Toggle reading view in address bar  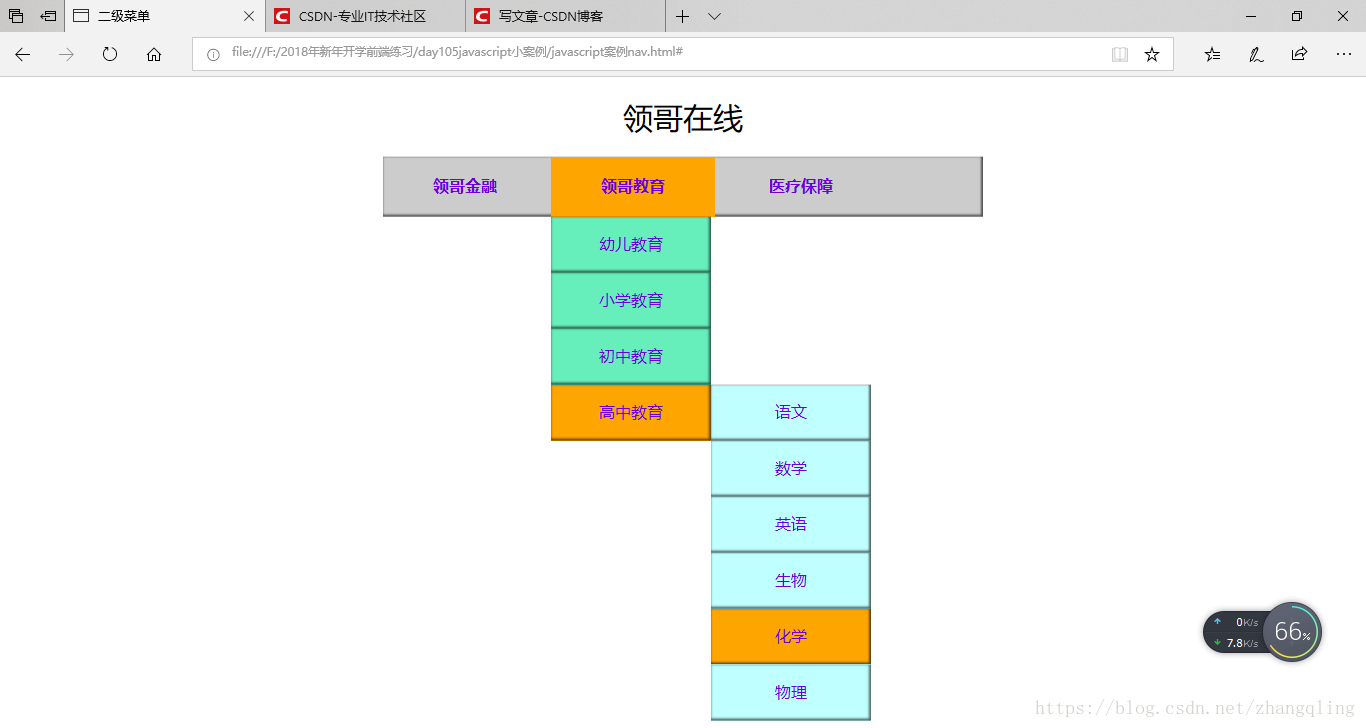pyautogui.click(x=1120, y=54)
